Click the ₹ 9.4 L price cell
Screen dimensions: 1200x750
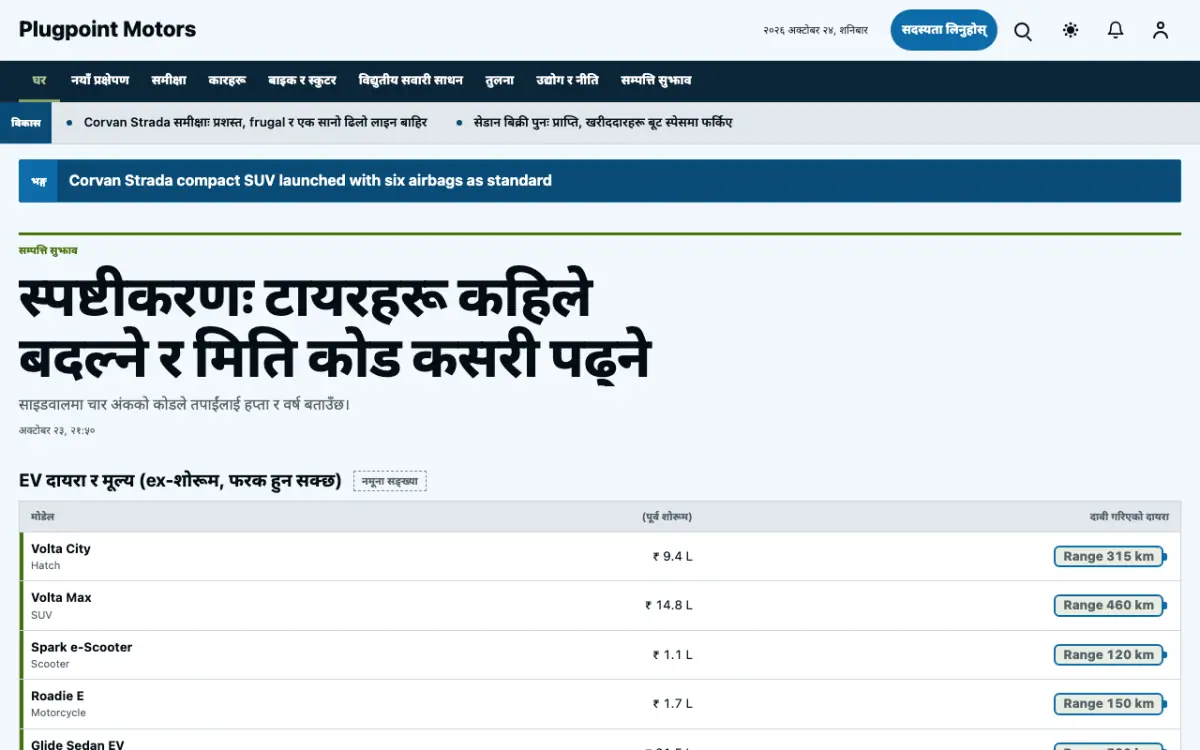673,557
